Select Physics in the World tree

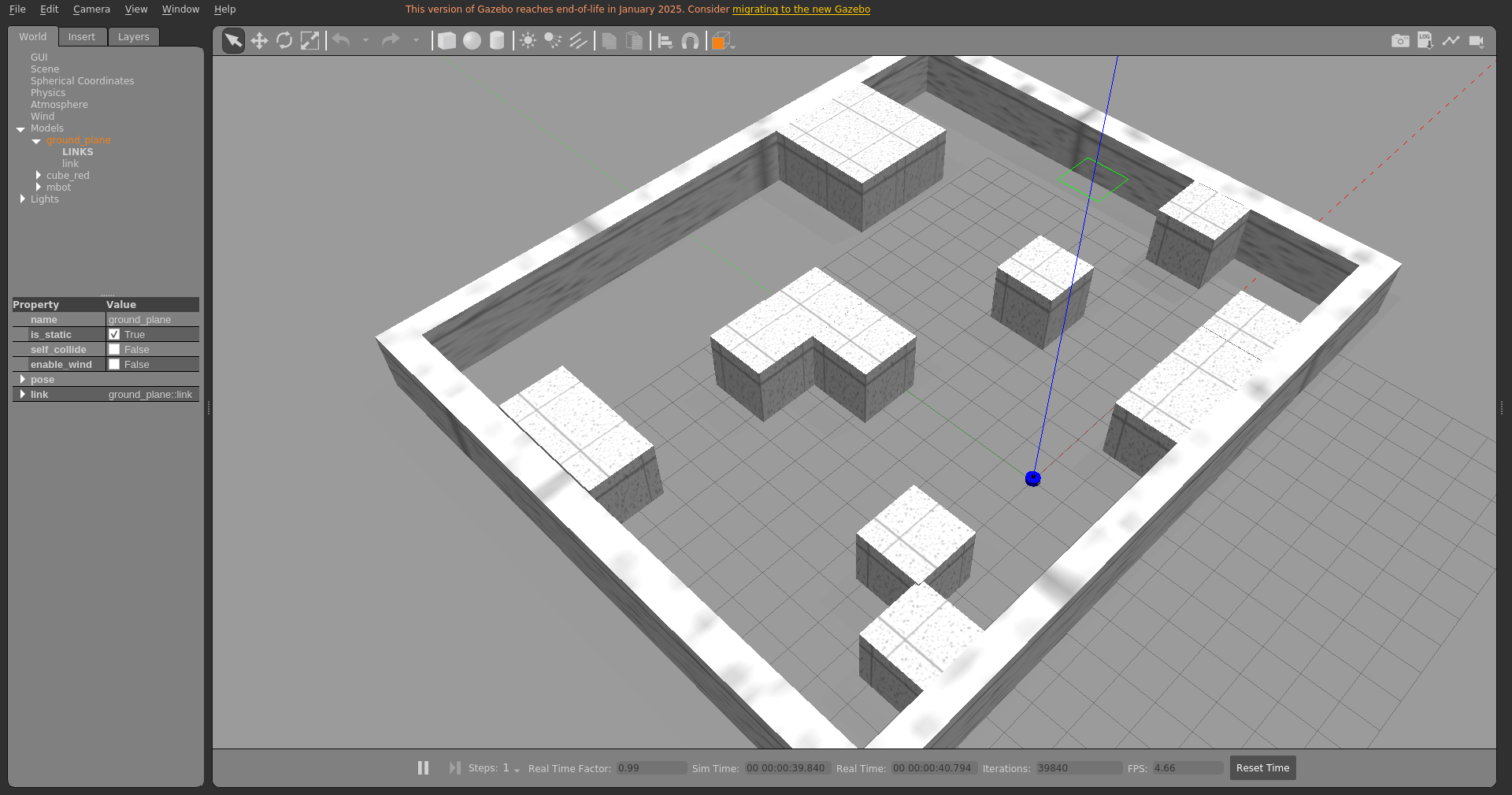(48, 93)
